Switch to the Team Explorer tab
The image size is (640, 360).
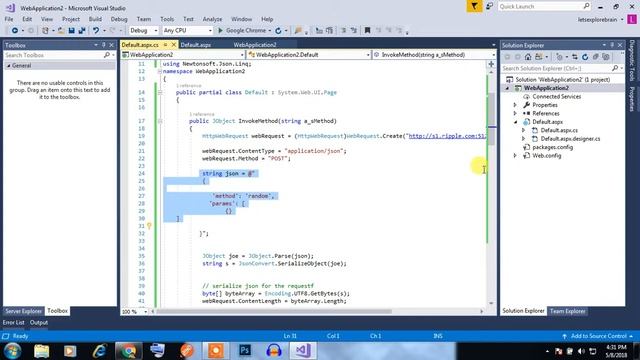point(567,311)
